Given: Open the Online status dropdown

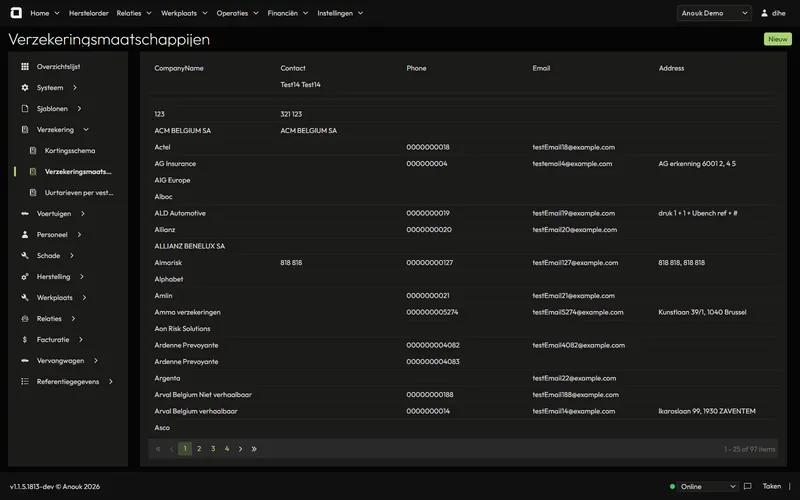Looking at the screenshot, I should (708, 486).
